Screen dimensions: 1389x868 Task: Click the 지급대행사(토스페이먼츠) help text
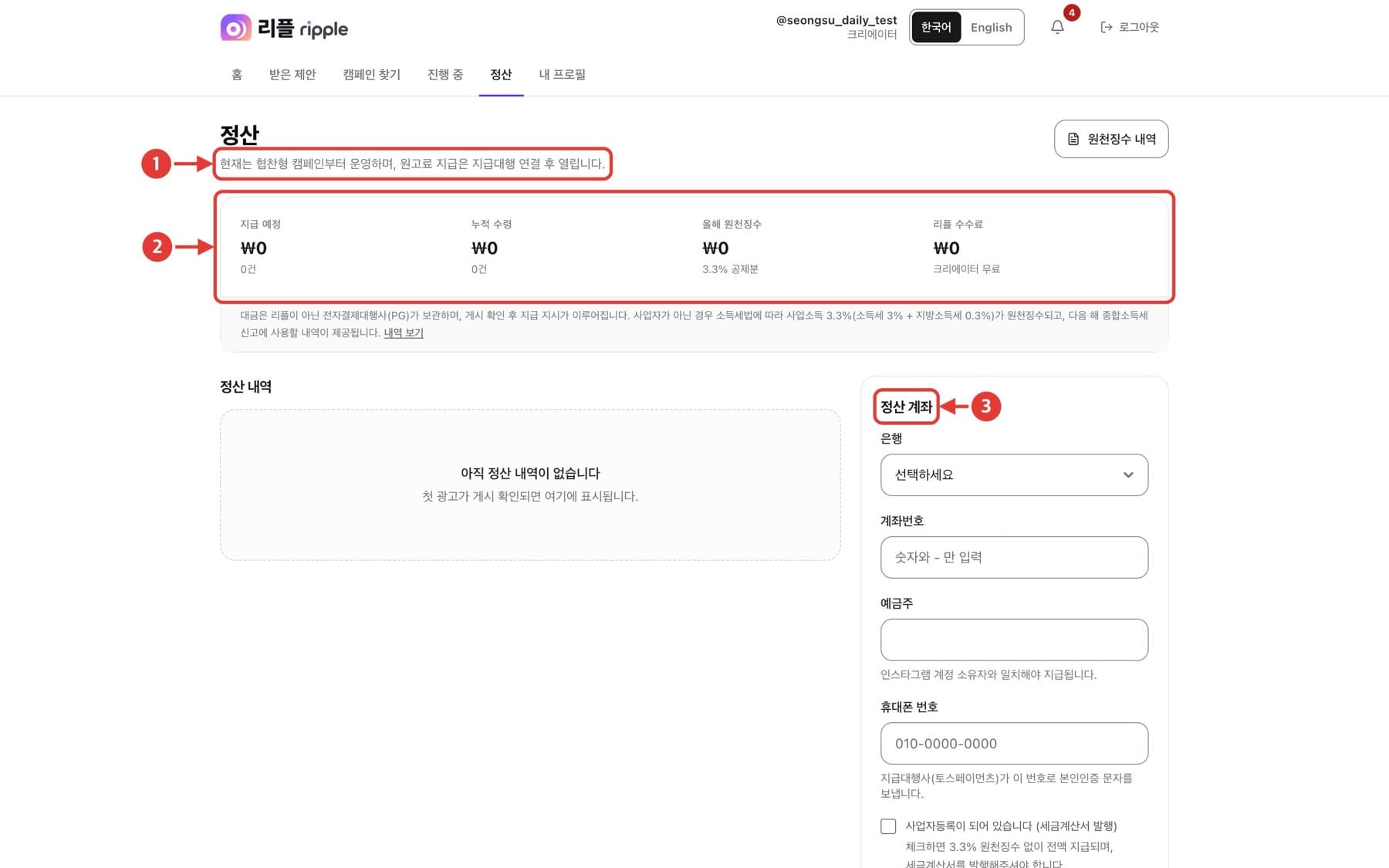(x=1006, y=785)
